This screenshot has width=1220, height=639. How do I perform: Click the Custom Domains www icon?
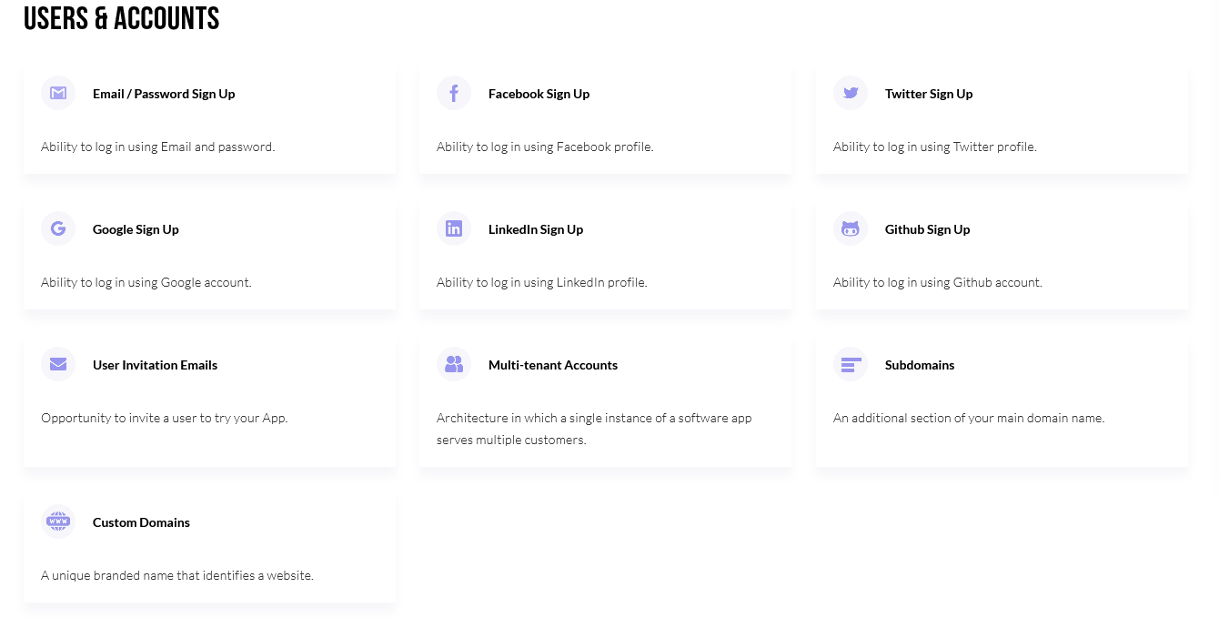[x=58, y=522]
